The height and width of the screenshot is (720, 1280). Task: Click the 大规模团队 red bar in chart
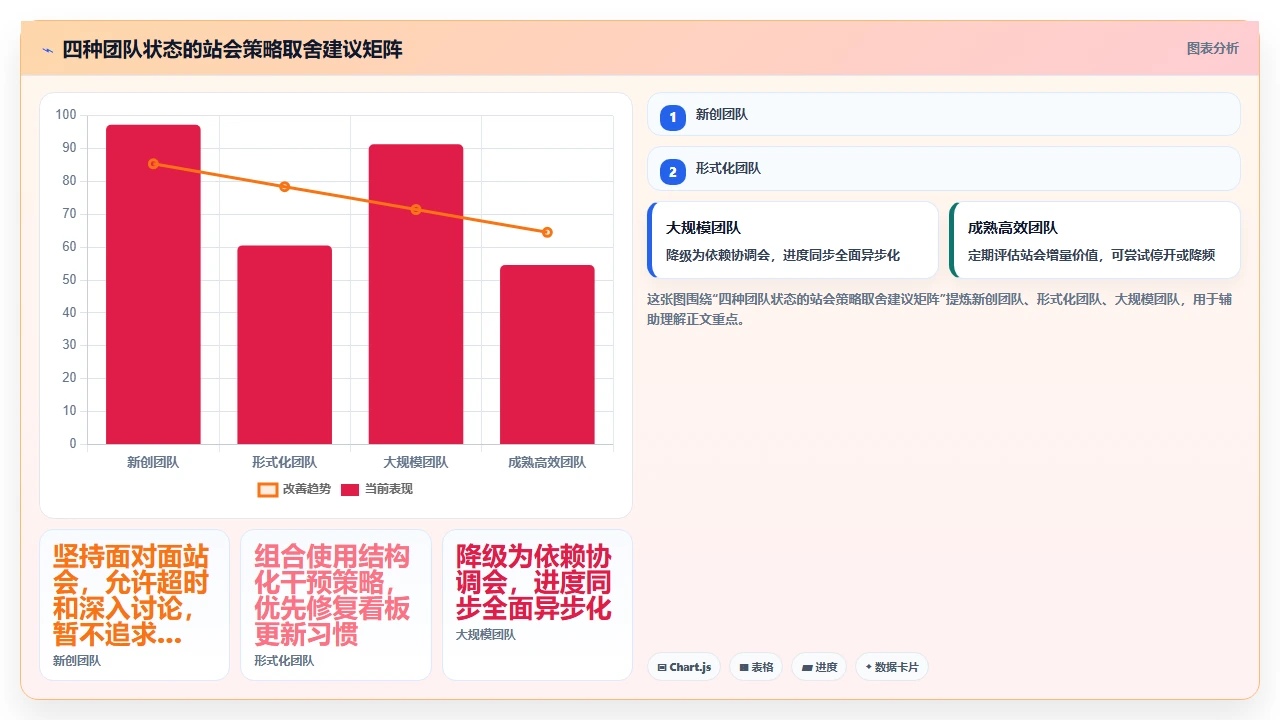coord(416,294)
